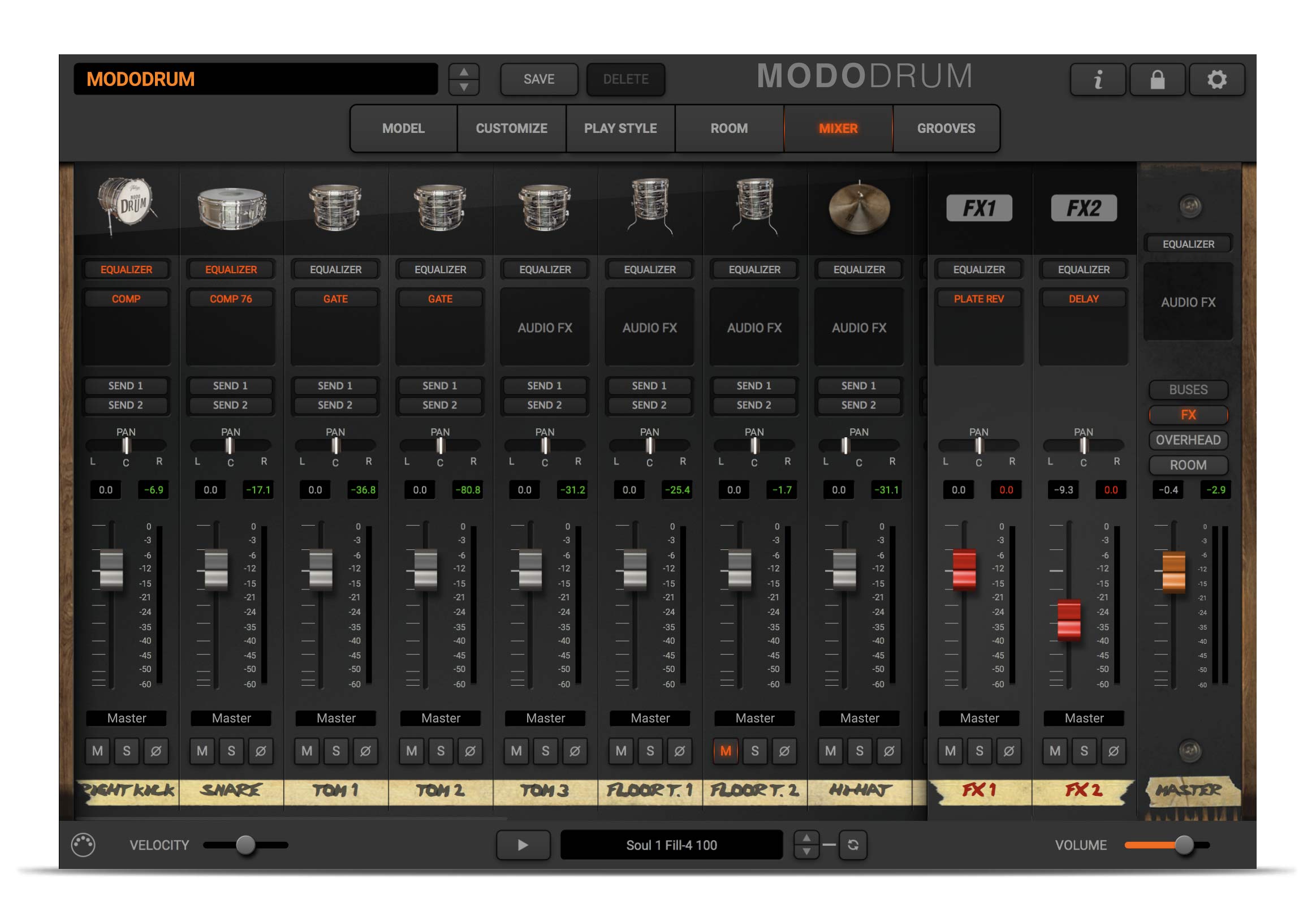Click the groove loop refresh icon
Image resolution: width=1316 pixels, height=921 pixels.
[853, 845]
